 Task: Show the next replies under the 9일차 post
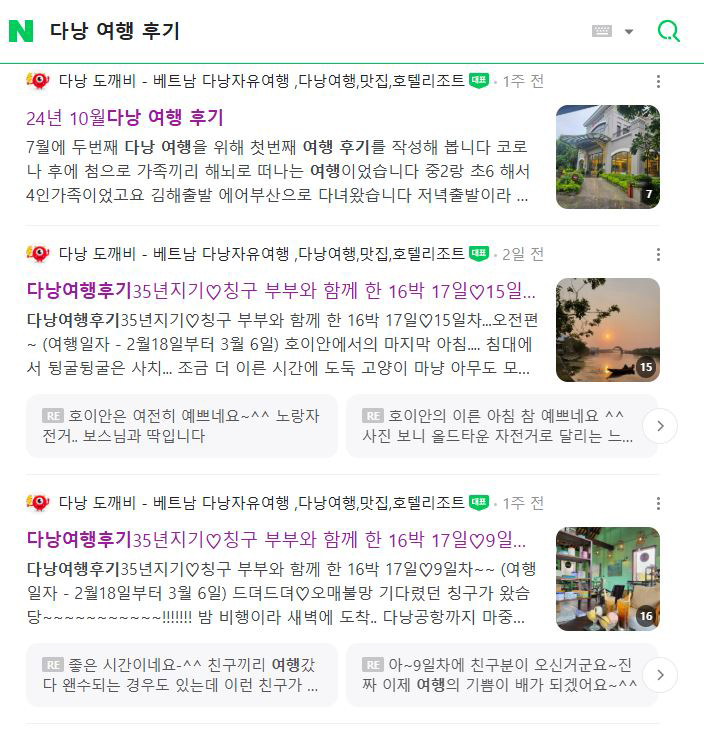click(660, 675)
